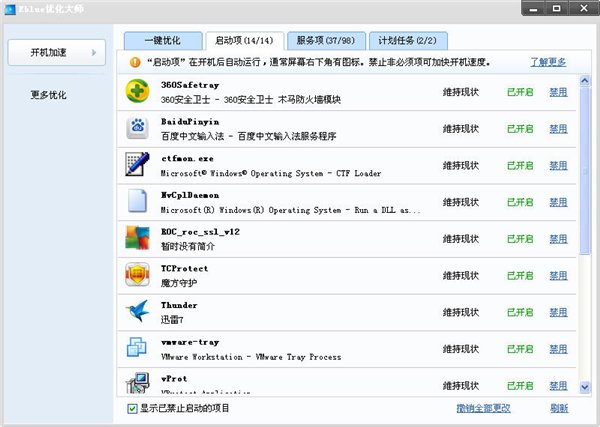The image size is (600, 427).
Task: Click the scrollbar down arrow
Action: pyautogui.click(x=585, y=387)
